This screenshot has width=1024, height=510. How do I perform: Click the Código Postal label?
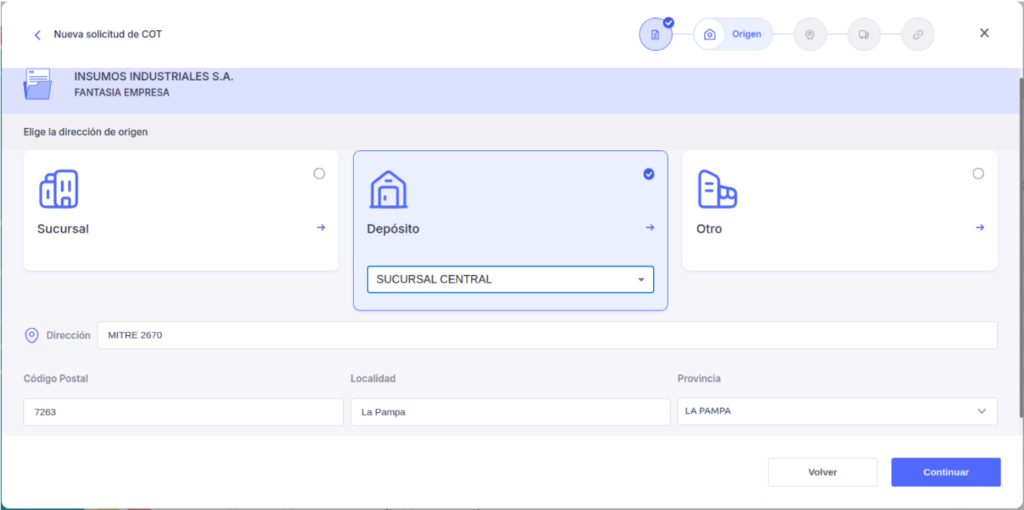tap(56, 379)
